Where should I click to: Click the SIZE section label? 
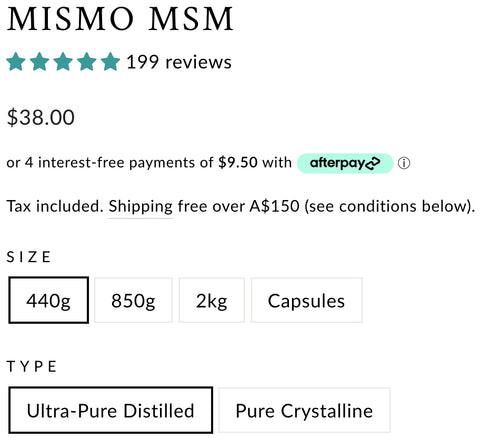pyautogui.click(x=29, y=257)
